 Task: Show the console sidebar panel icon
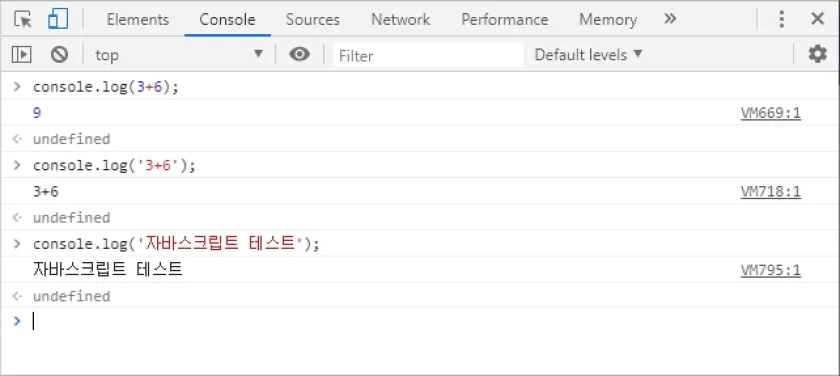[x=21, y=54]
